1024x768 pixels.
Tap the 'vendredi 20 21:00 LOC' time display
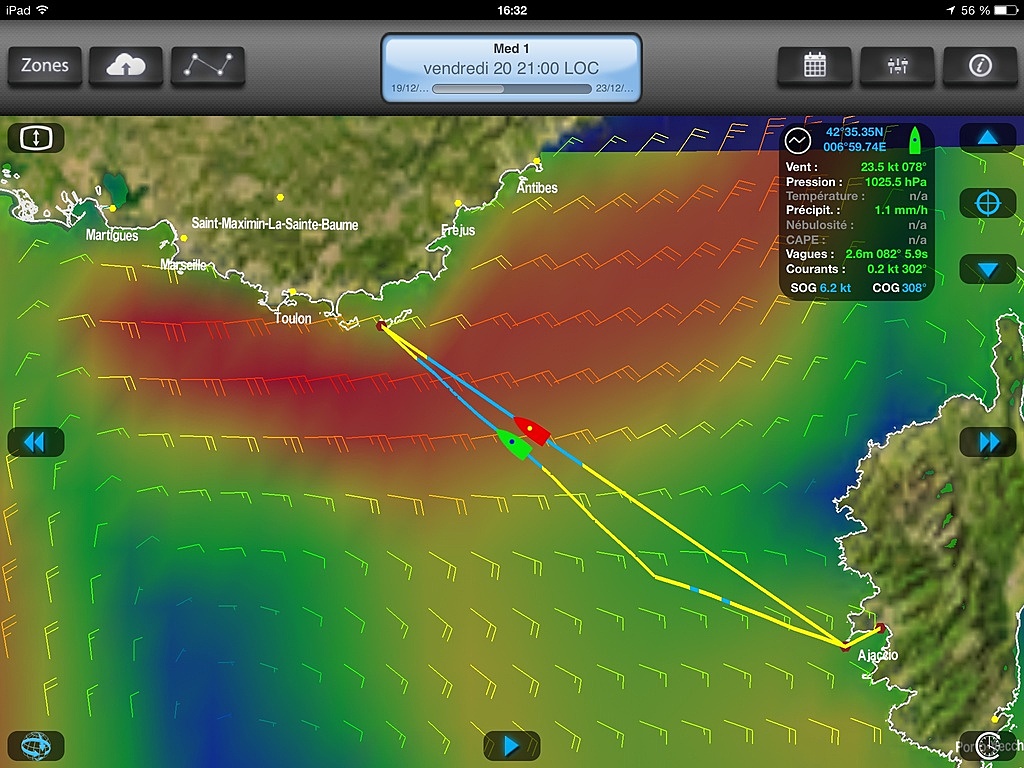[x=511, y=68]
